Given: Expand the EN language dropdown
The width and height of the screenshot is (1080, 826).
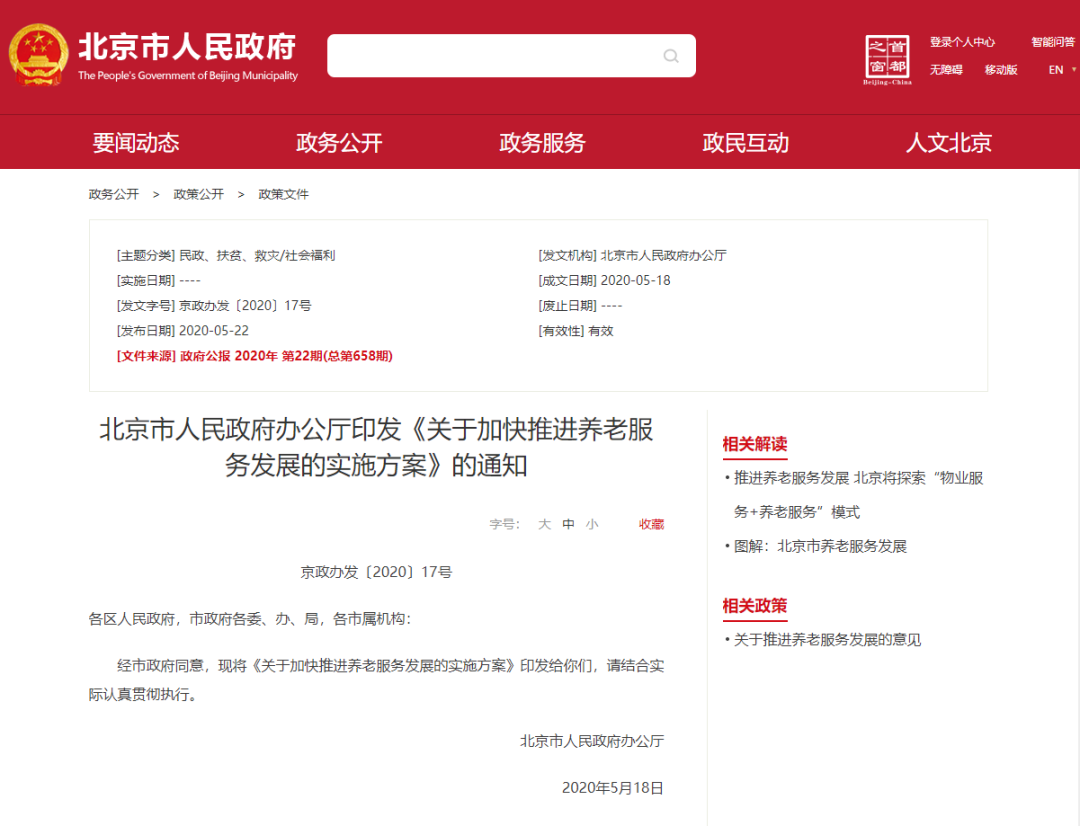Looking at the screenshot, I should pos(1062,70).
